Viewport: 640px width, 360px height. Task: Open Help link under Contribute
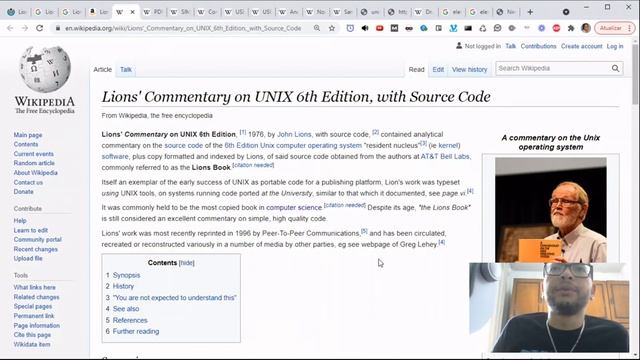coord(20,220)
